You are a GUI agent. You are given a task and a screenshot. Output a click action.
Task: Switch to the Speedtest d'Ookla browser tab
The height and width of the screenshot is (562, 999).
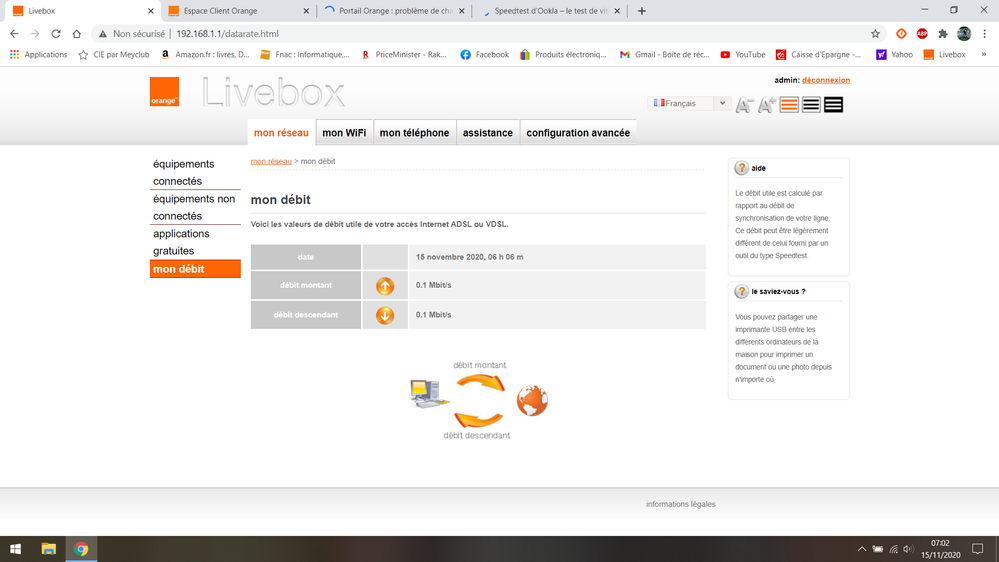coord(551,11)
